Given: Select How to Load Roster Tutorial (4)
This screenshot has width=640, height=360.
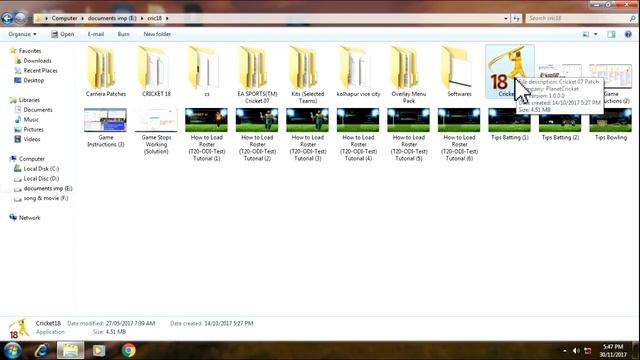Looking at the screenshot, I should tap(358, 135).
